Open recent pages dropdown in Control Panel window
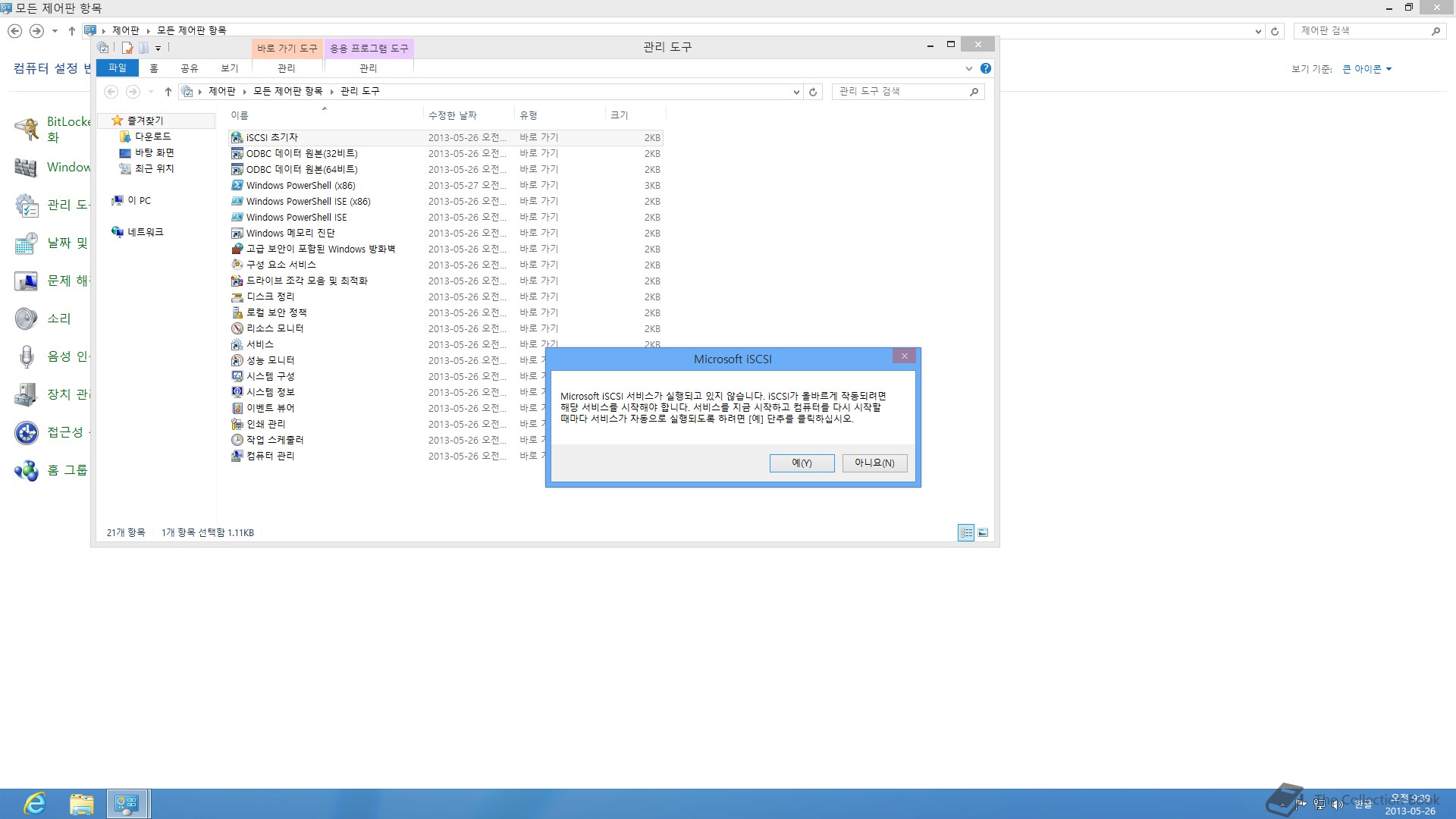 (x=55, y=31)
